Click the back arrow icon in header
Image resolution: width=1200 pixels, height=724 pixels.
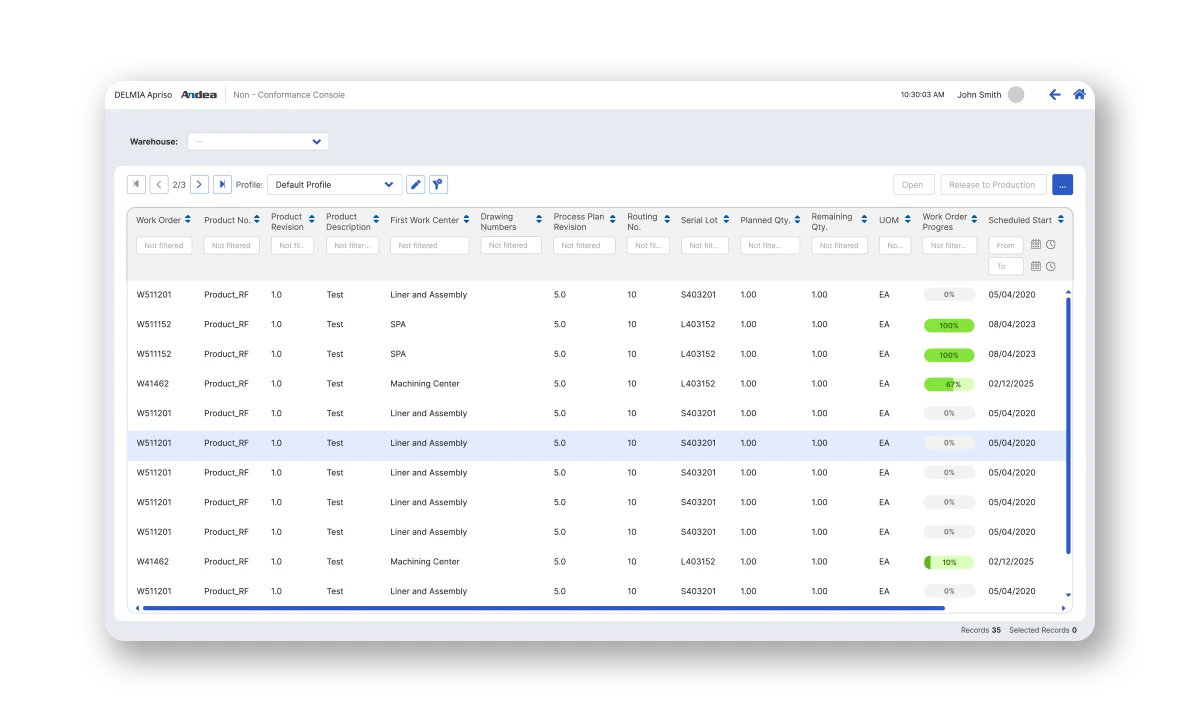click(x=1054, y=95)
